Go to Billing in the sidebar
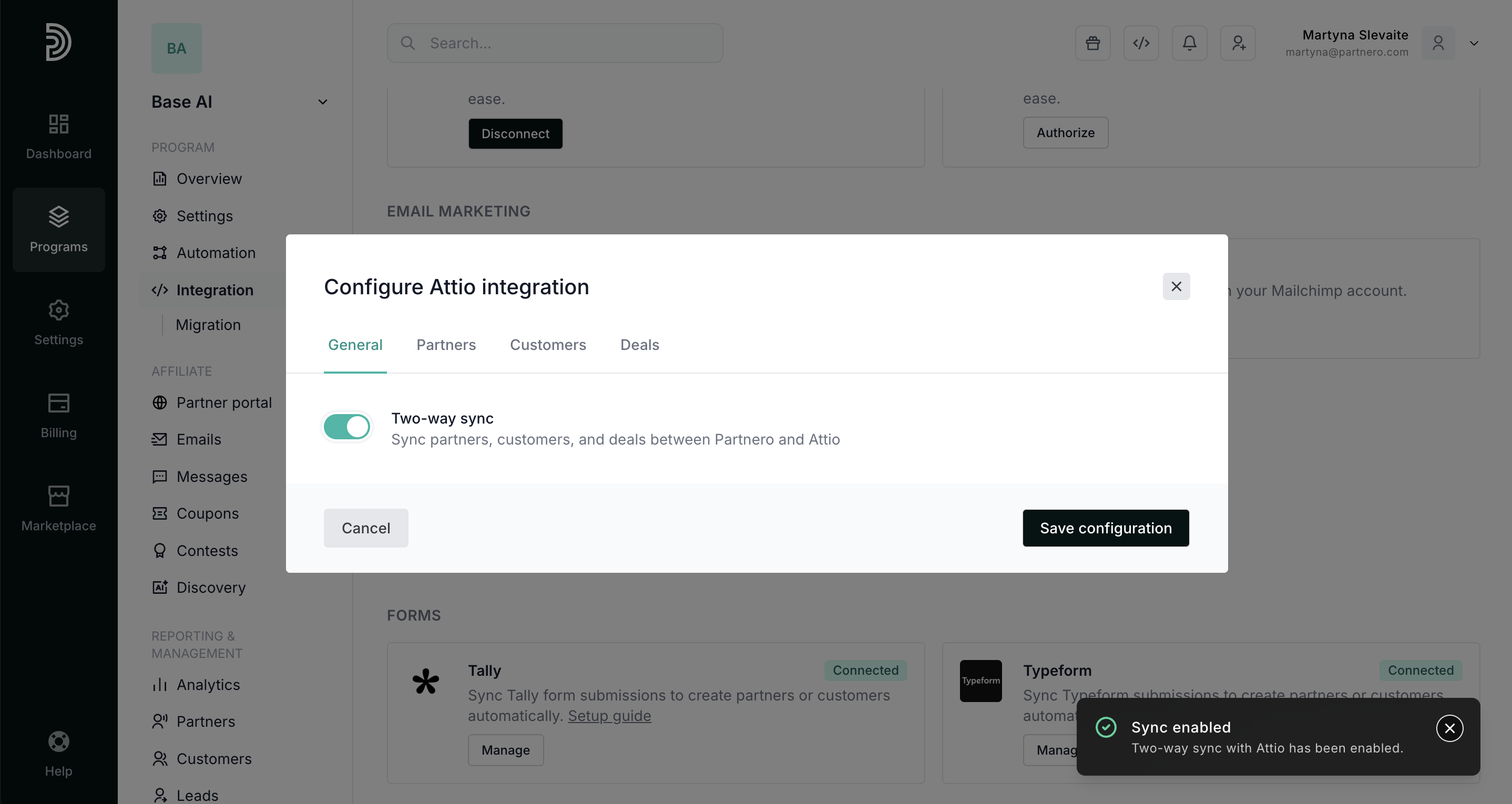The image size is (1512, 804). tap(59, 416)
